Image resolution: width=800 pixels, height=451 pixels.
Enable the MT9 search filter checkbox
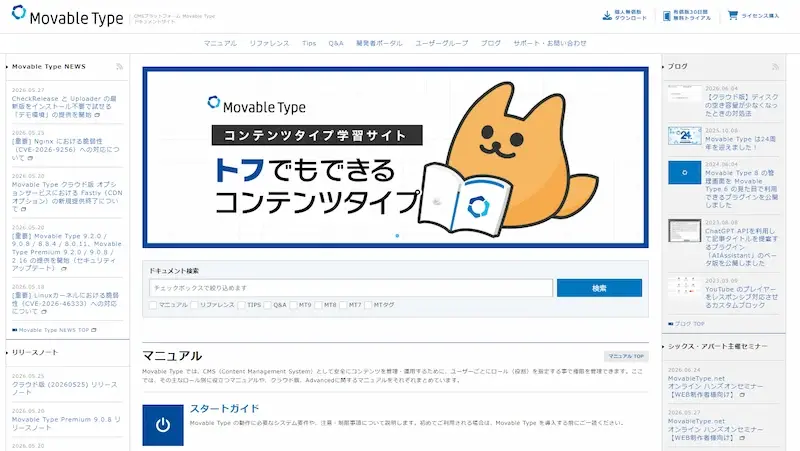tap(293, 305)
